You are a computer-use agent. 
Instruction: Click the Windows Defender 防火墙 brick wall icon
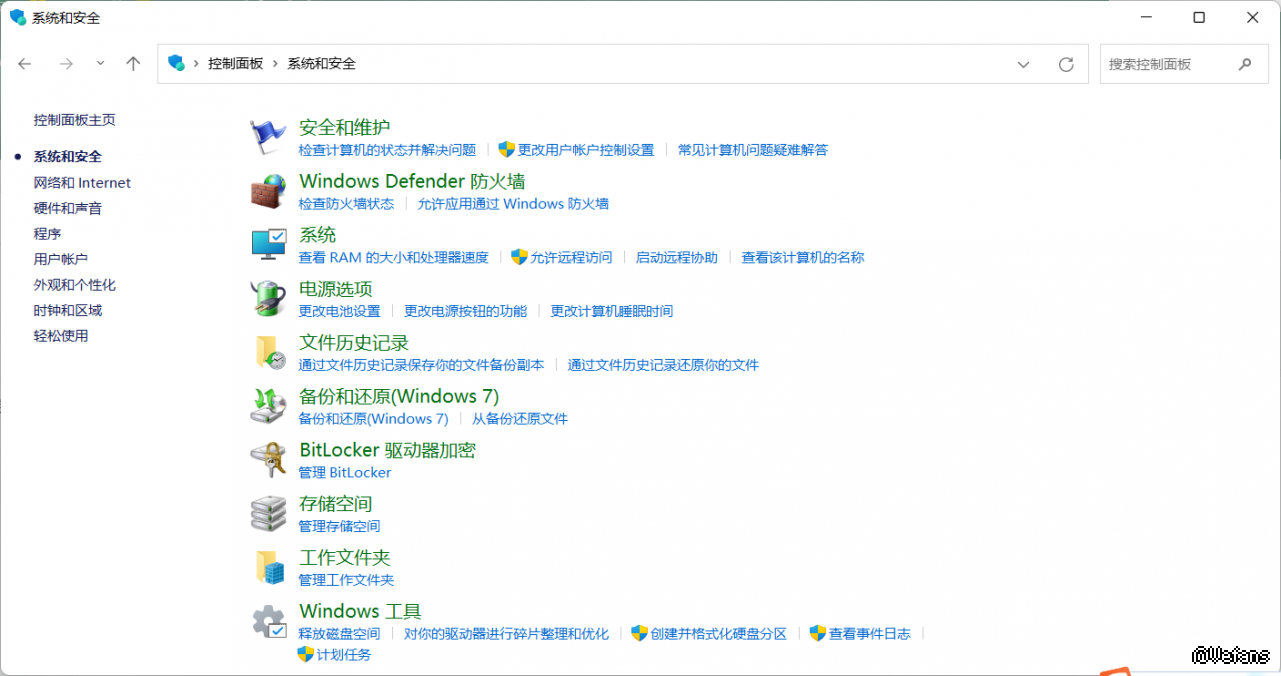click(268, 191)
